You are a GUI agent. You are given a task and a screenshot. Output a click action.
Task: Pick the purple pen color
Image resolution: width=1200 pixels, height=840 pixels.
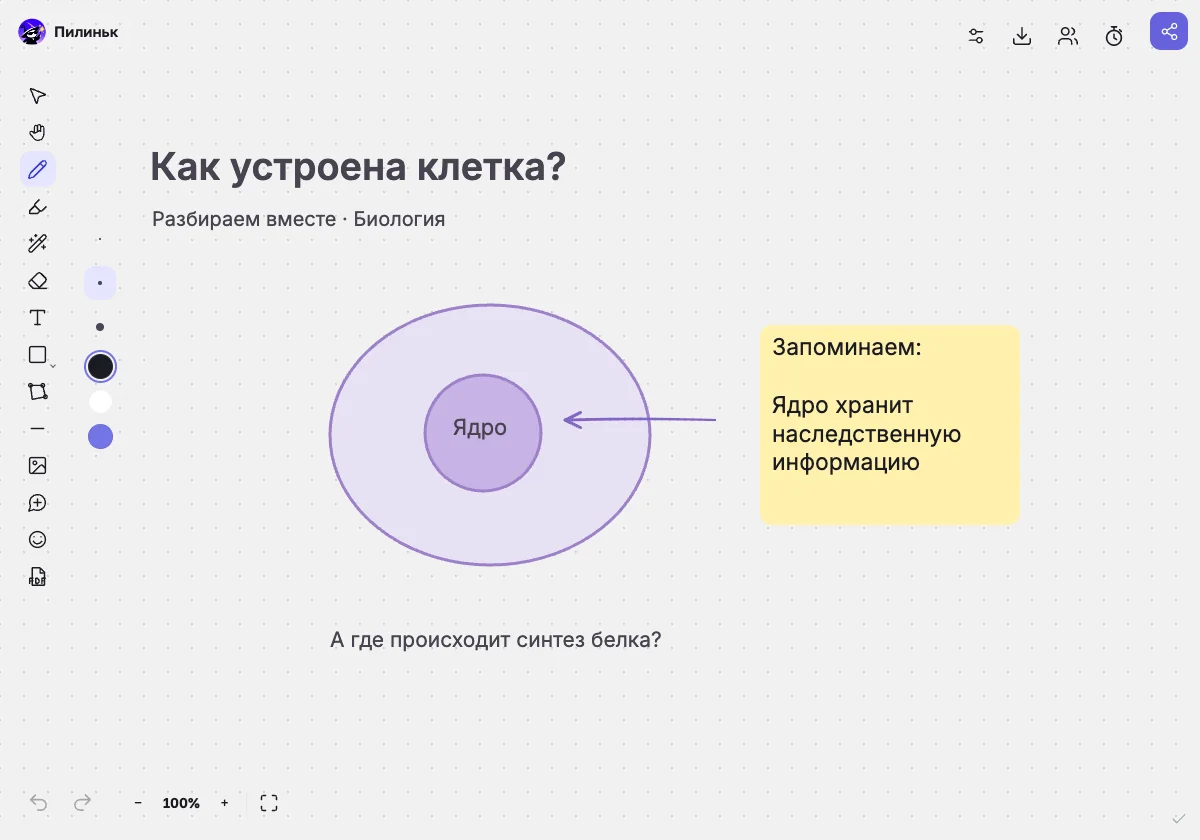100,437
